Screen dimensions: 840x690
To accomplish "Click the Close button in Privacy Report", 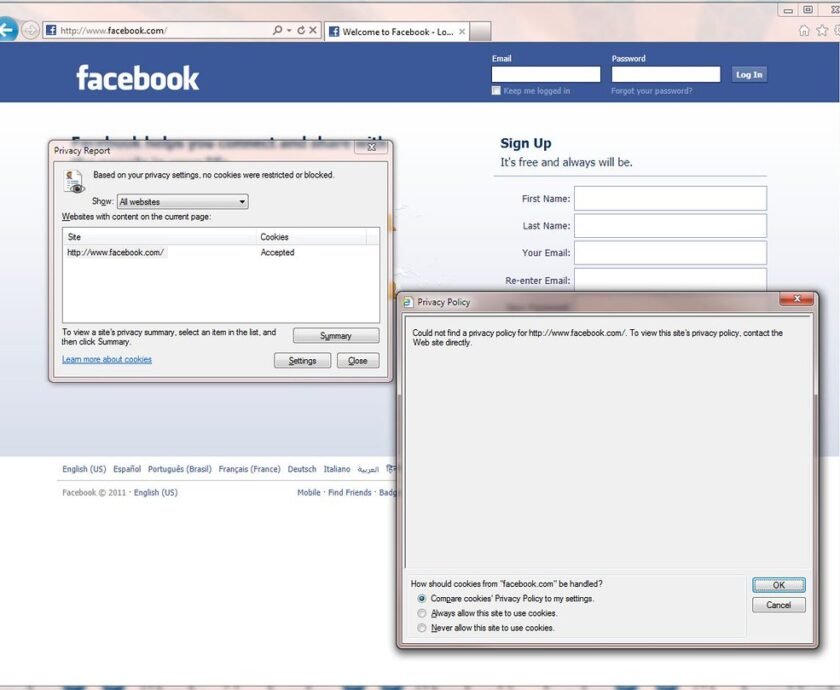I will (x=358, y=361).
